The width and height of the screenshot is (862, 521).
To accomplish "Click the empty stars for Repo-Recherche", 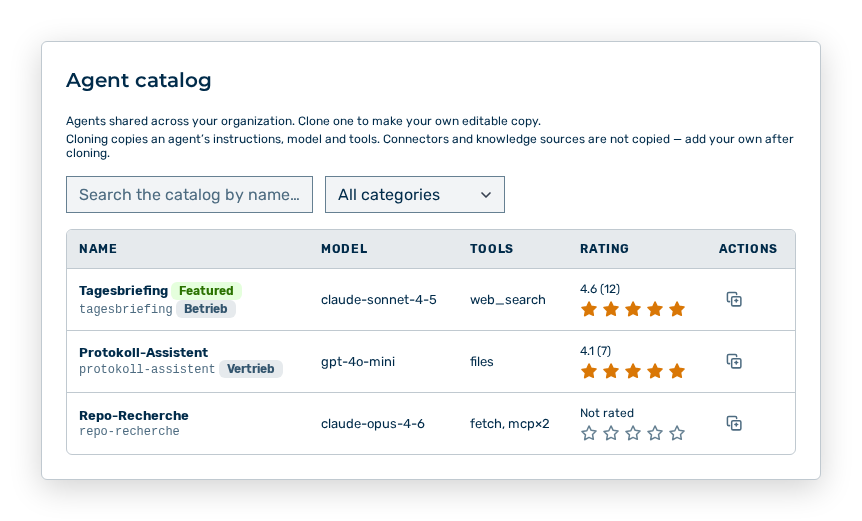I will coord(633,434).
